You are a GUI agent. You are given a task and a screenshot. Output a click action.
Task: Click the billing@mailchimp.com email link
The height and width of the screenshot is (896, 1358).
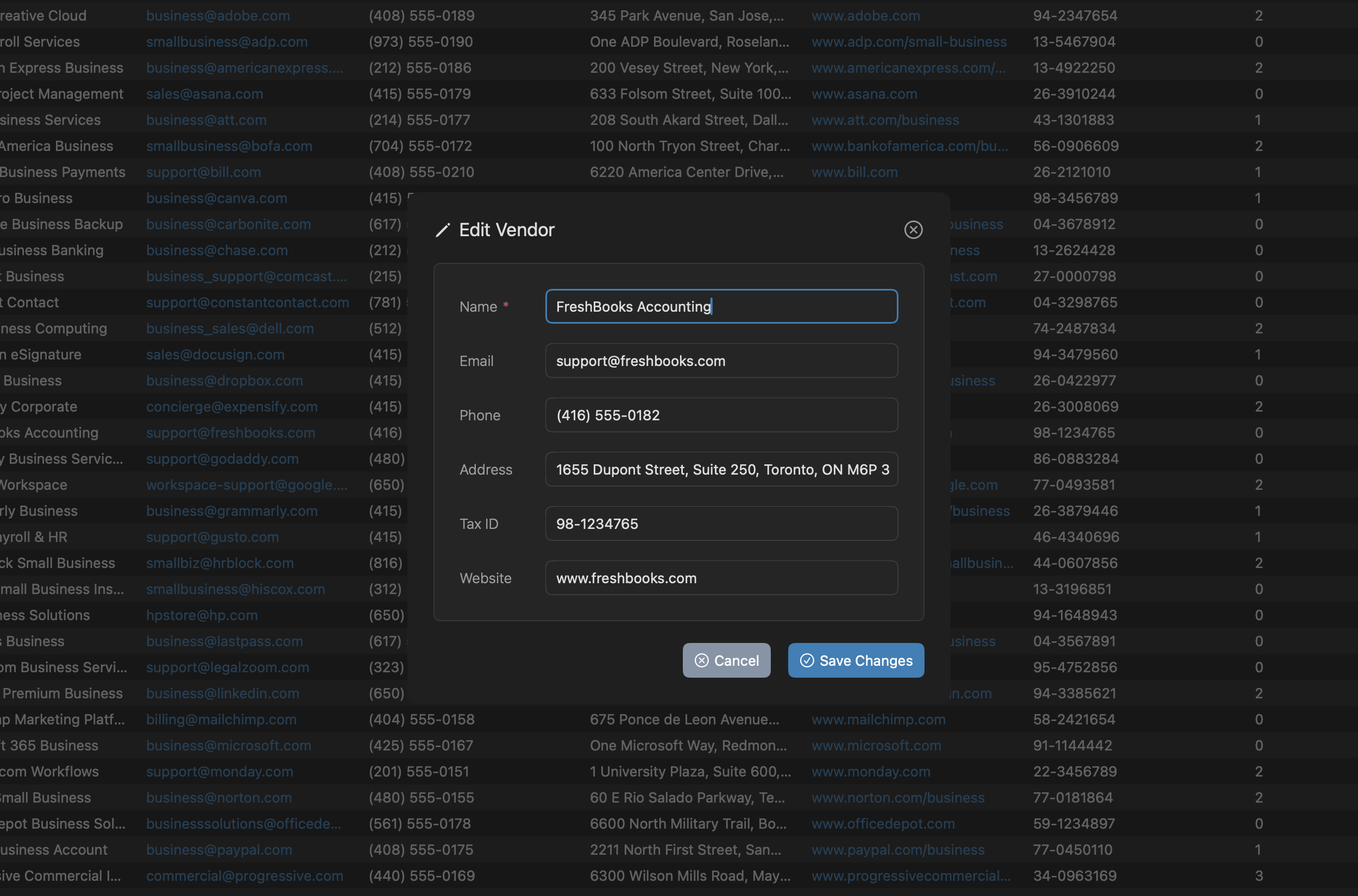pos(221,720)
